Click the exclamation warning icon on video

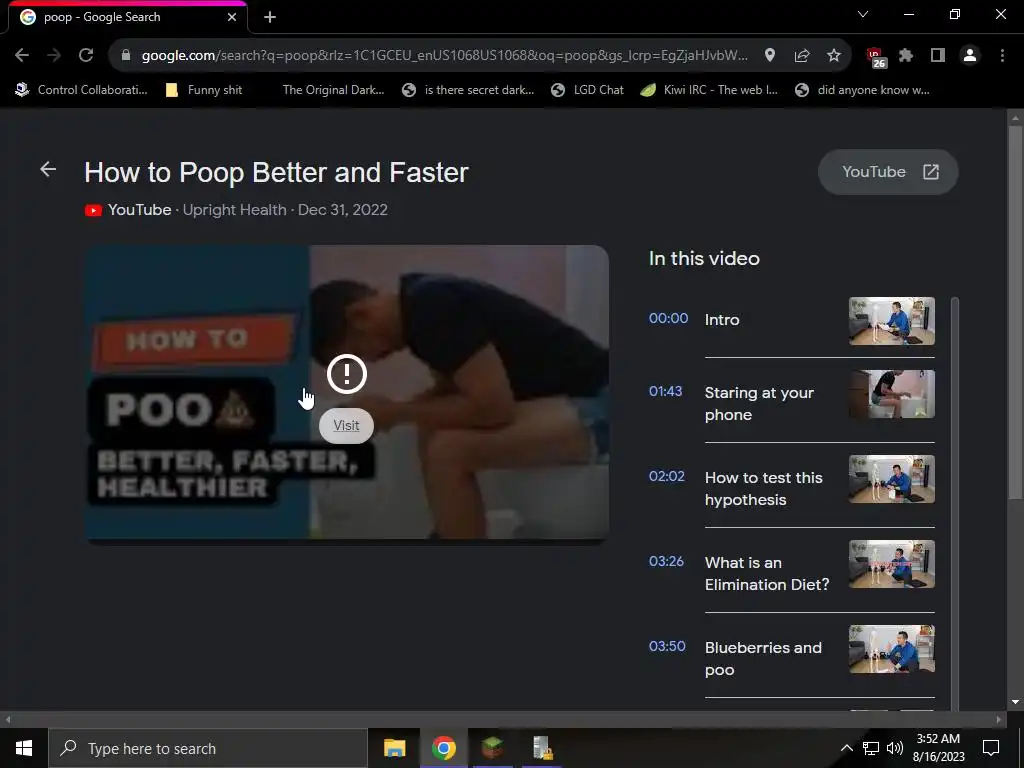(x=347, y=374)
